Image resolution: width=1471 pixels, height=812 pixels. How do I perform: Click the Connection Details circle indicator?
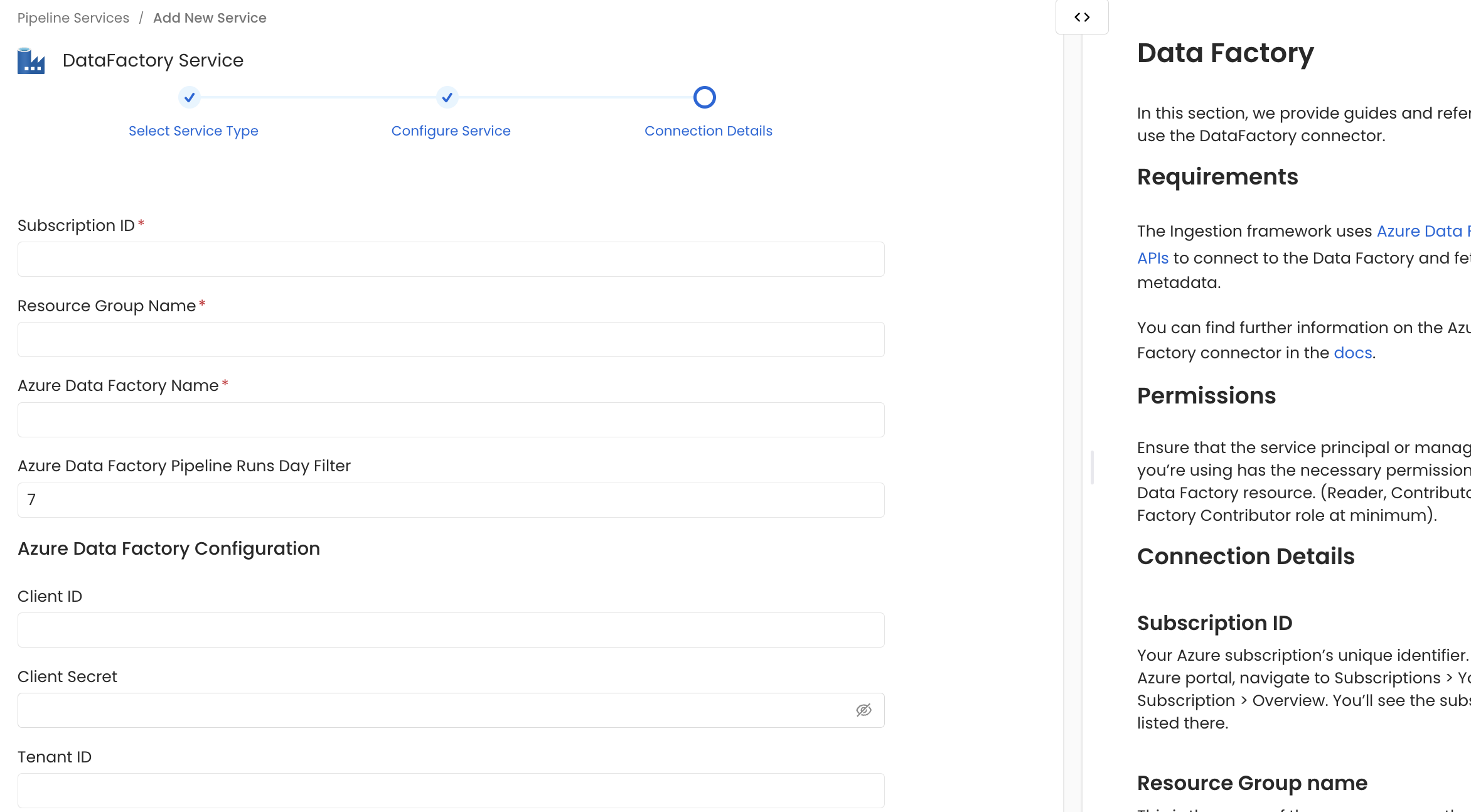(705, 97)
